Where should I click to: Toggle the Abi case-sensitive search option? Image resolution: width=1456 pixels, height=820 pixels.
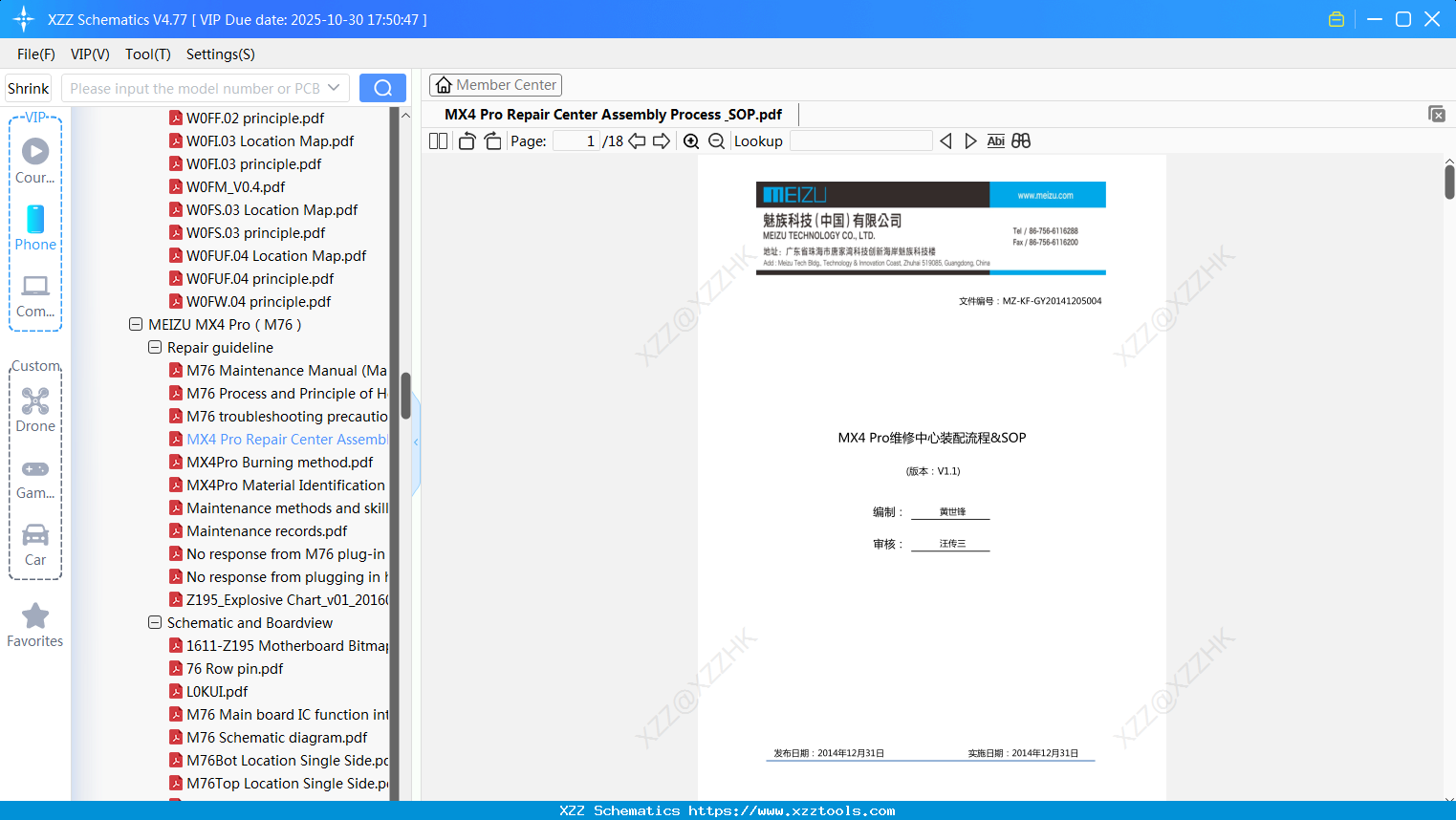point(995,140)
